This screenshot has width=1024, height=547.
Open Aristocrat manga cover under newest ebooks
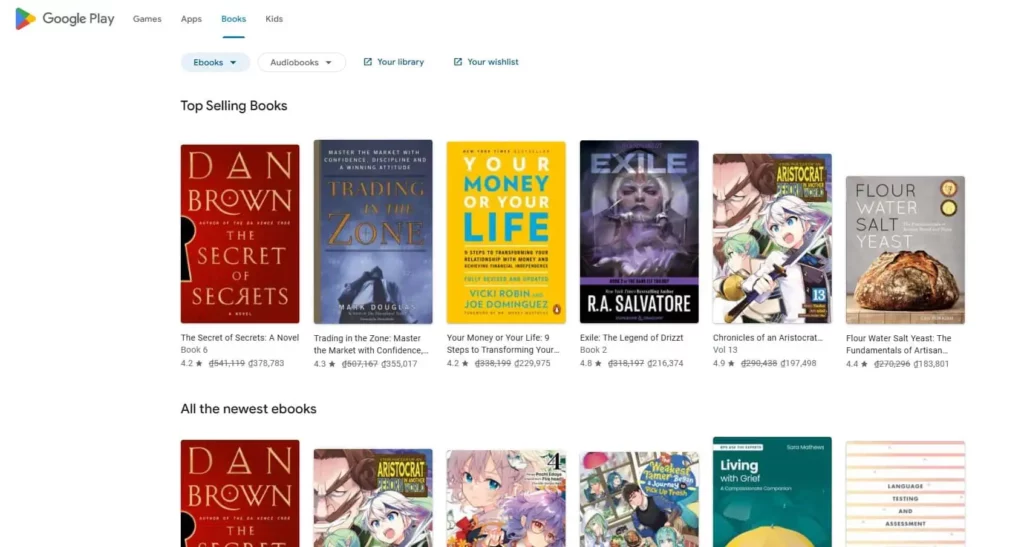[x=373, y=498]
